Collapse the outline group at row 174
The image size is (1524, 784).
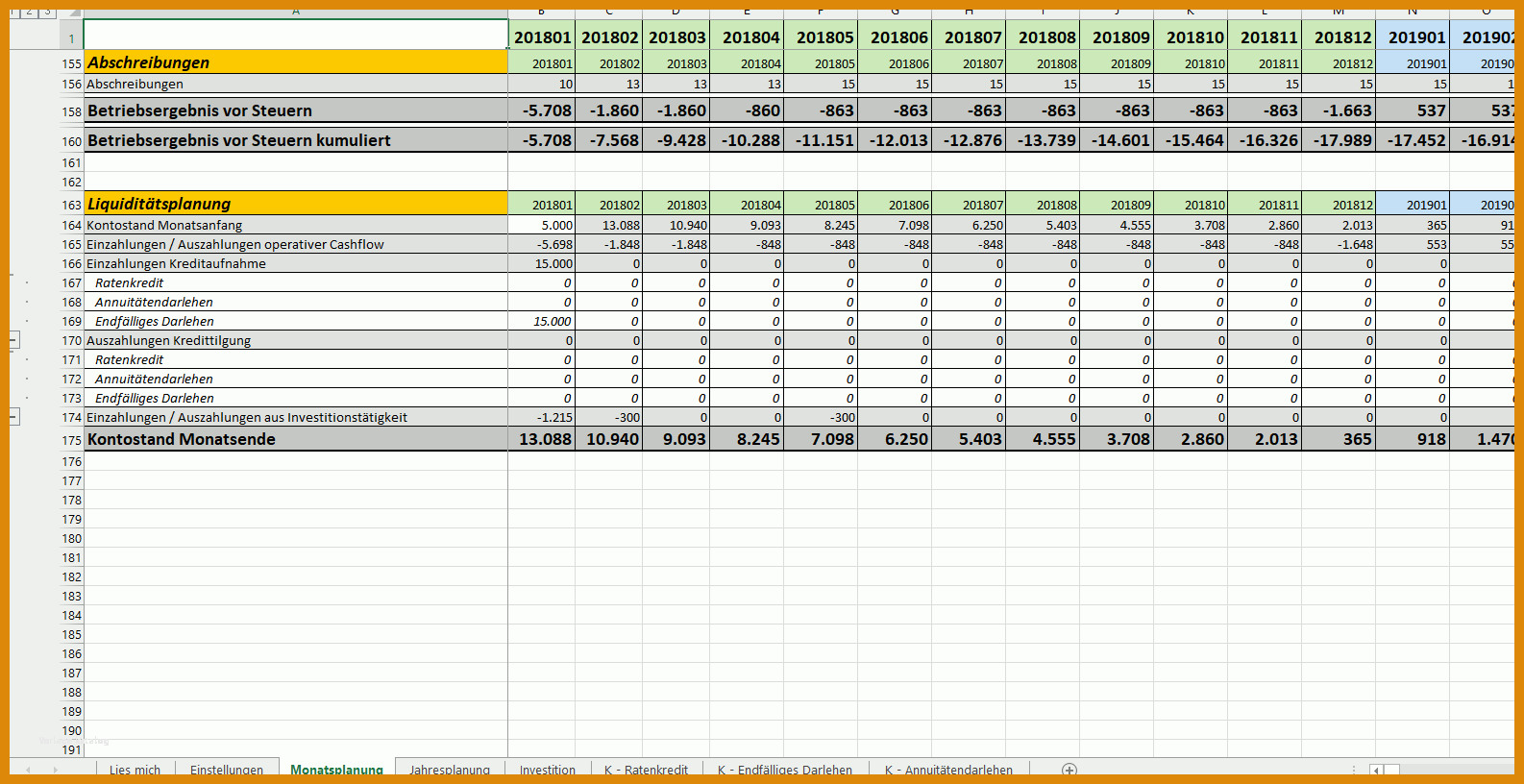pyautogui.click(x=13, y=417)
